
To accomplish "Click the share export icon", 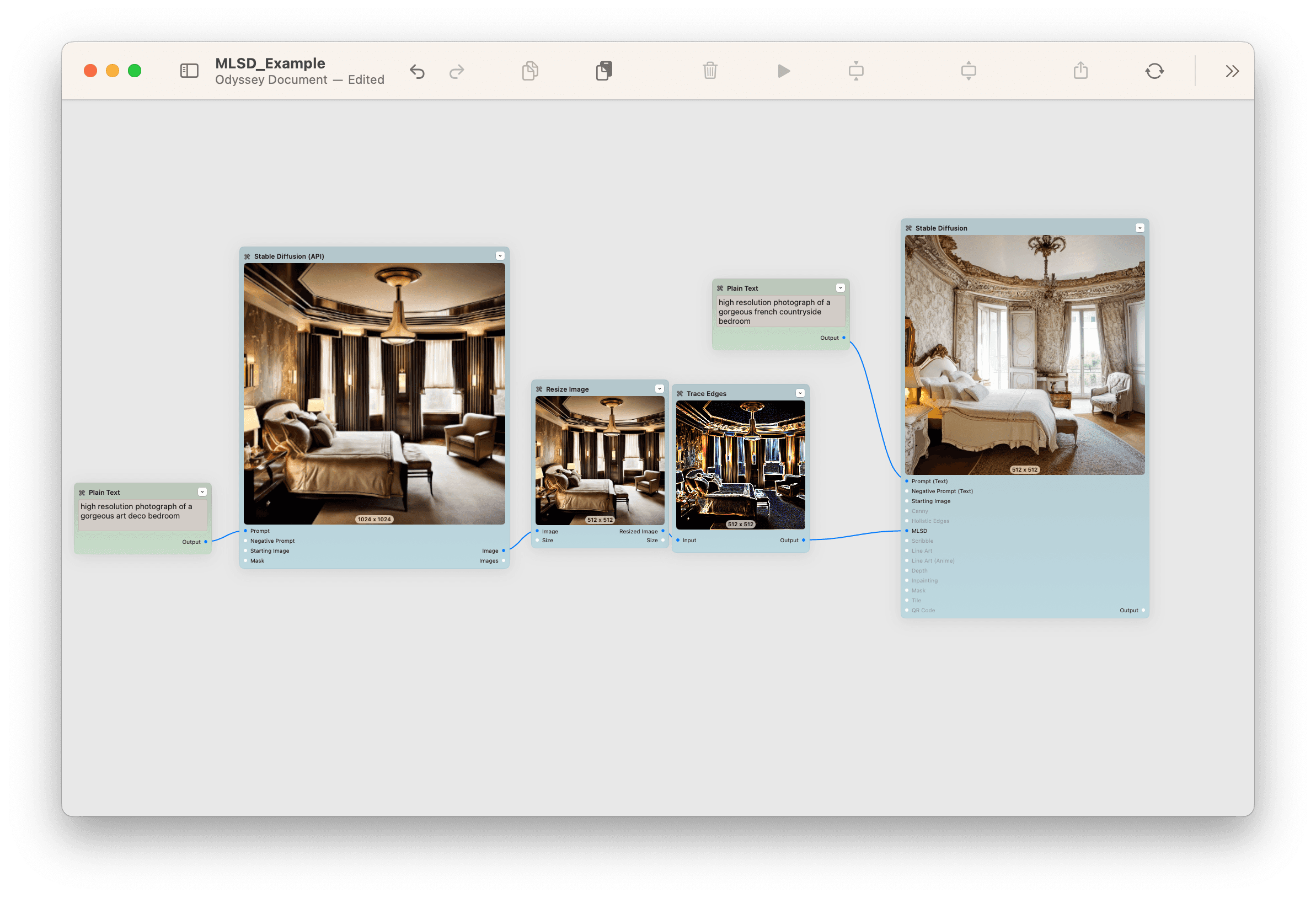I will (1080, 71).
